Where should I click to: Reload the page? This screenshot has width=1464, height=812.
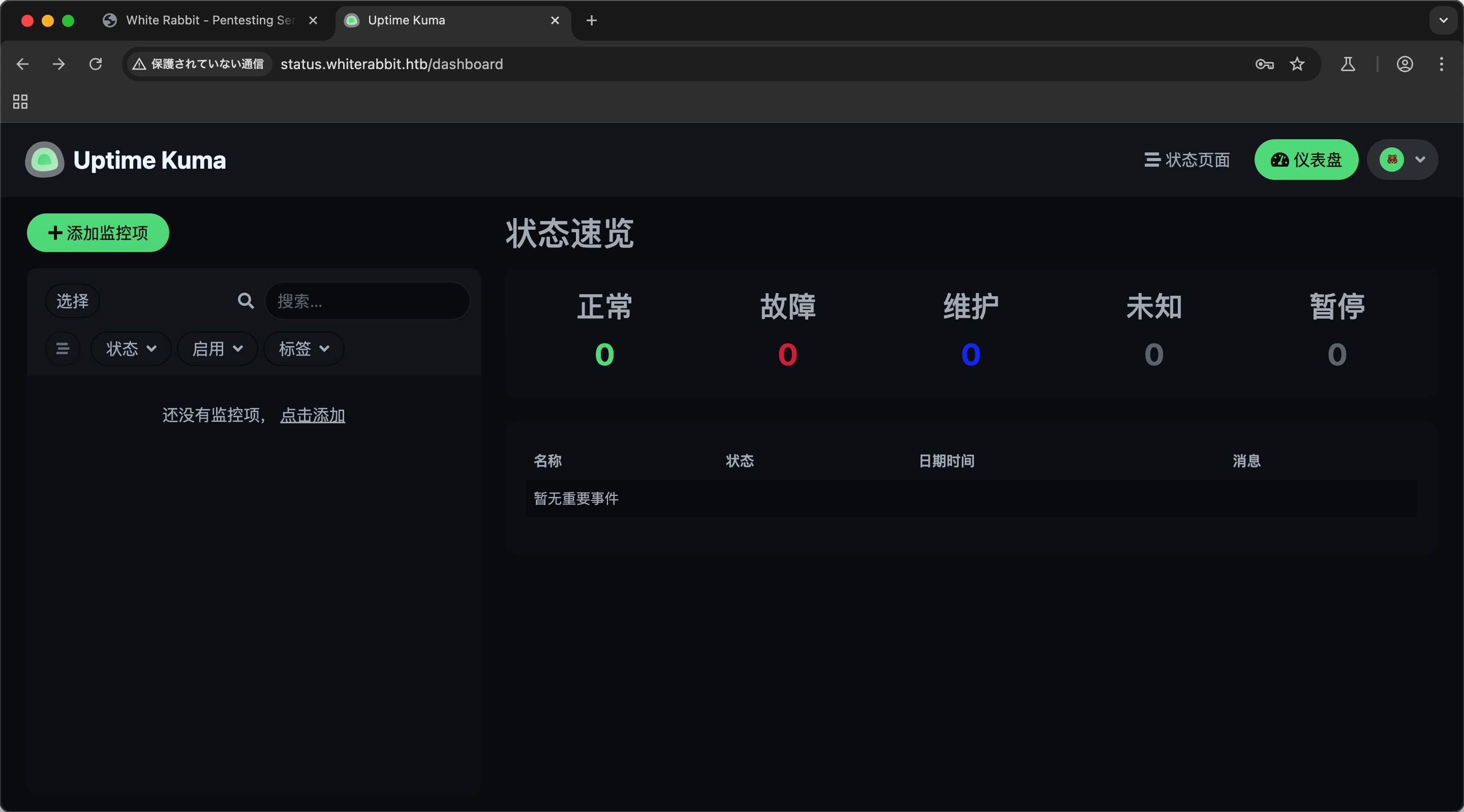tap(96, 64)
